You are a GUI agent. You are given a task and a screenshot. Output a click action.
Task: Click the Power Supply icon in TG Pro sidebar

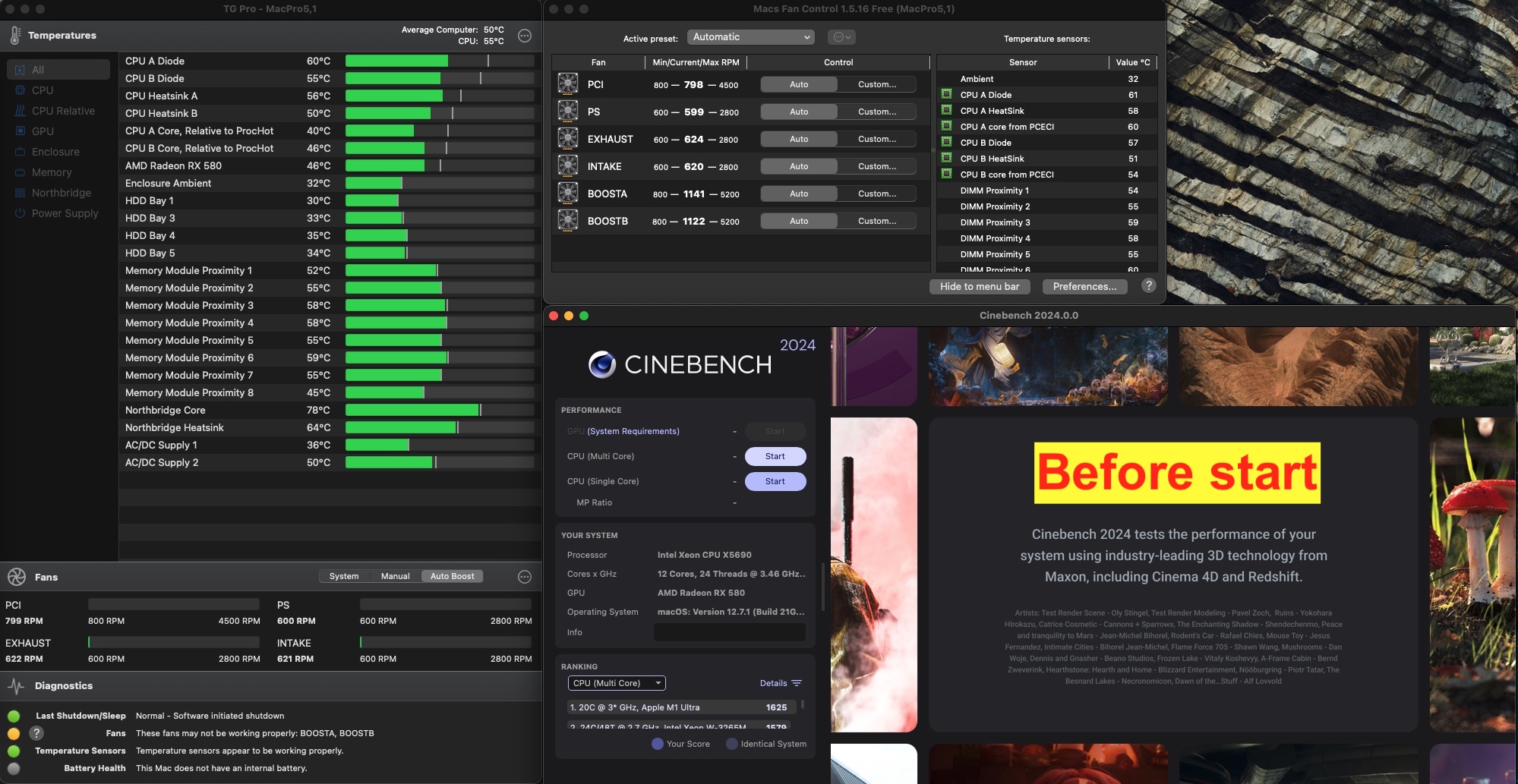pyautogui.click(x=21, y=213)
